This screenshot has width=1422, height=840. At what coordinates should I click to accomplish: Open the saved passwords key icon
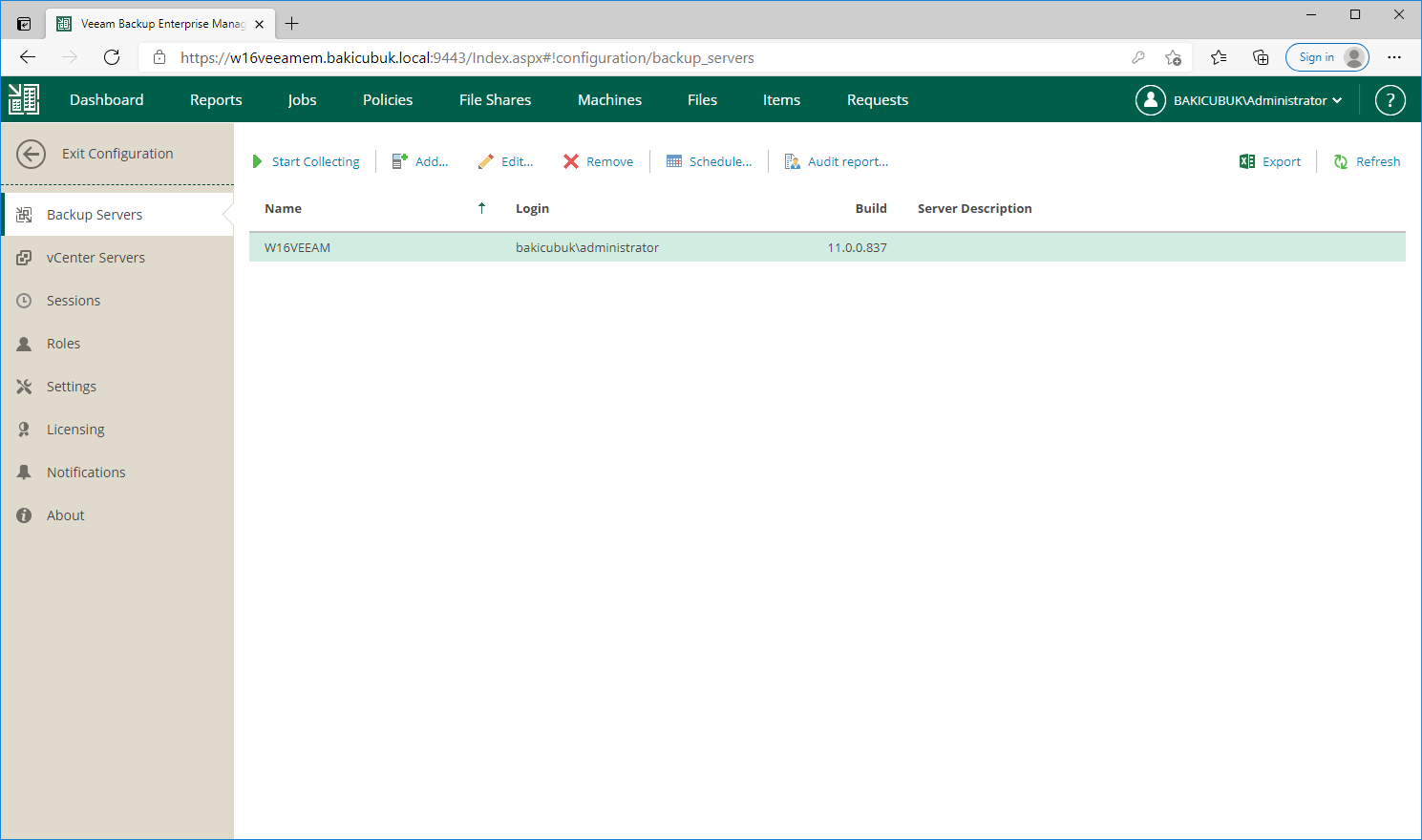coord(1138,57)
